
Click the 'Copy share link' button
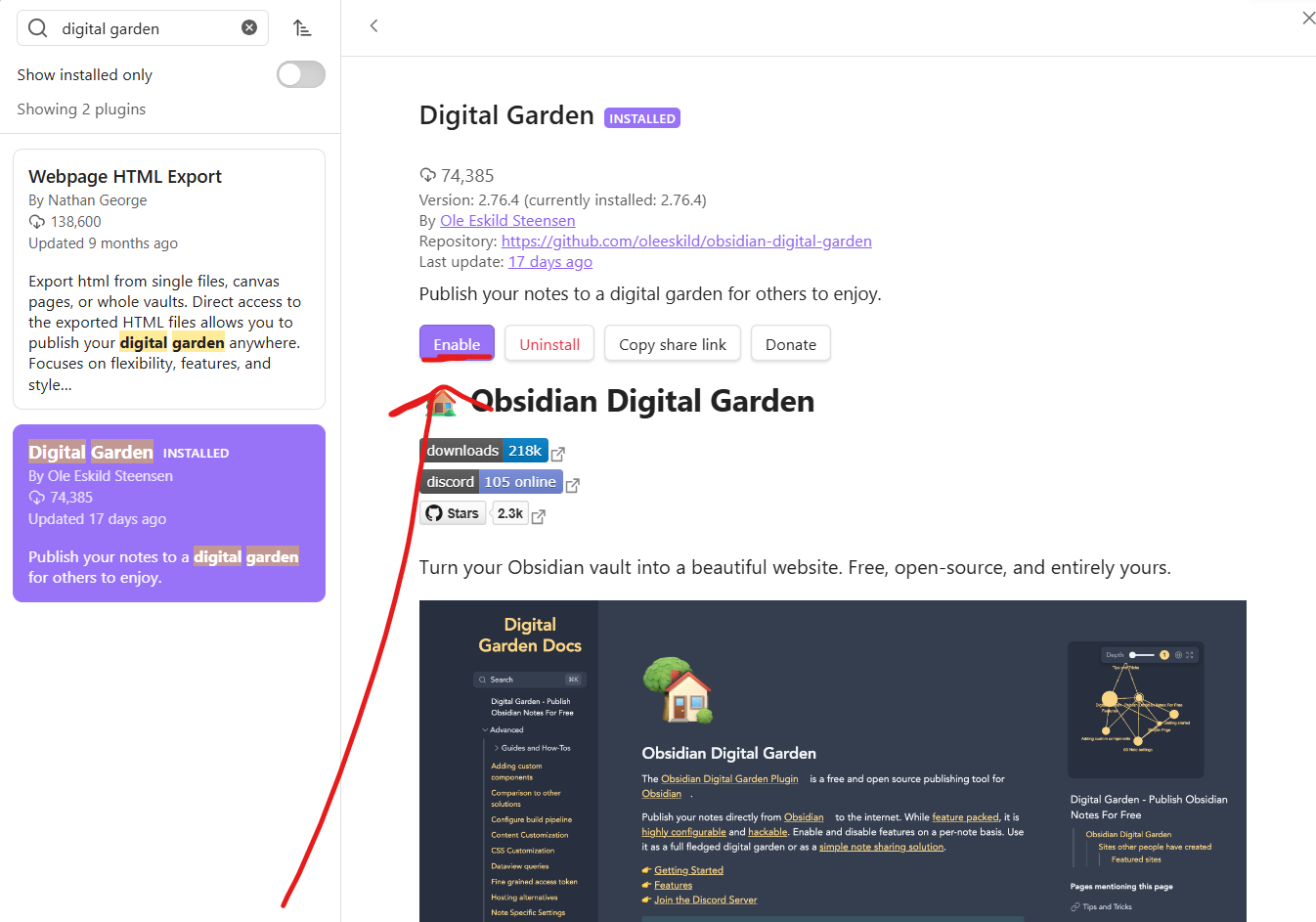[673, 344]
